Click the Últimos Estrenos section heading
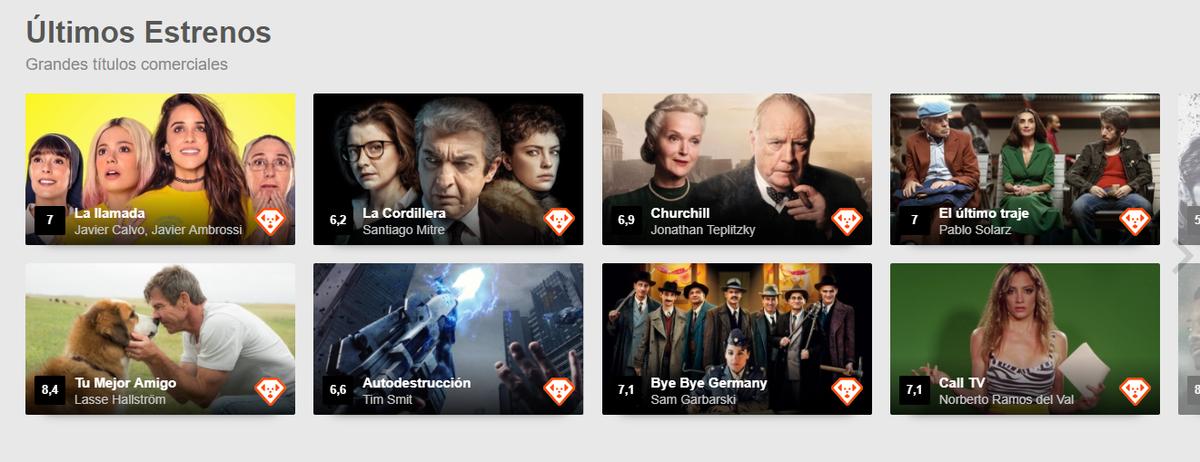The image size is (1200, 462). [x=148, y=31]
